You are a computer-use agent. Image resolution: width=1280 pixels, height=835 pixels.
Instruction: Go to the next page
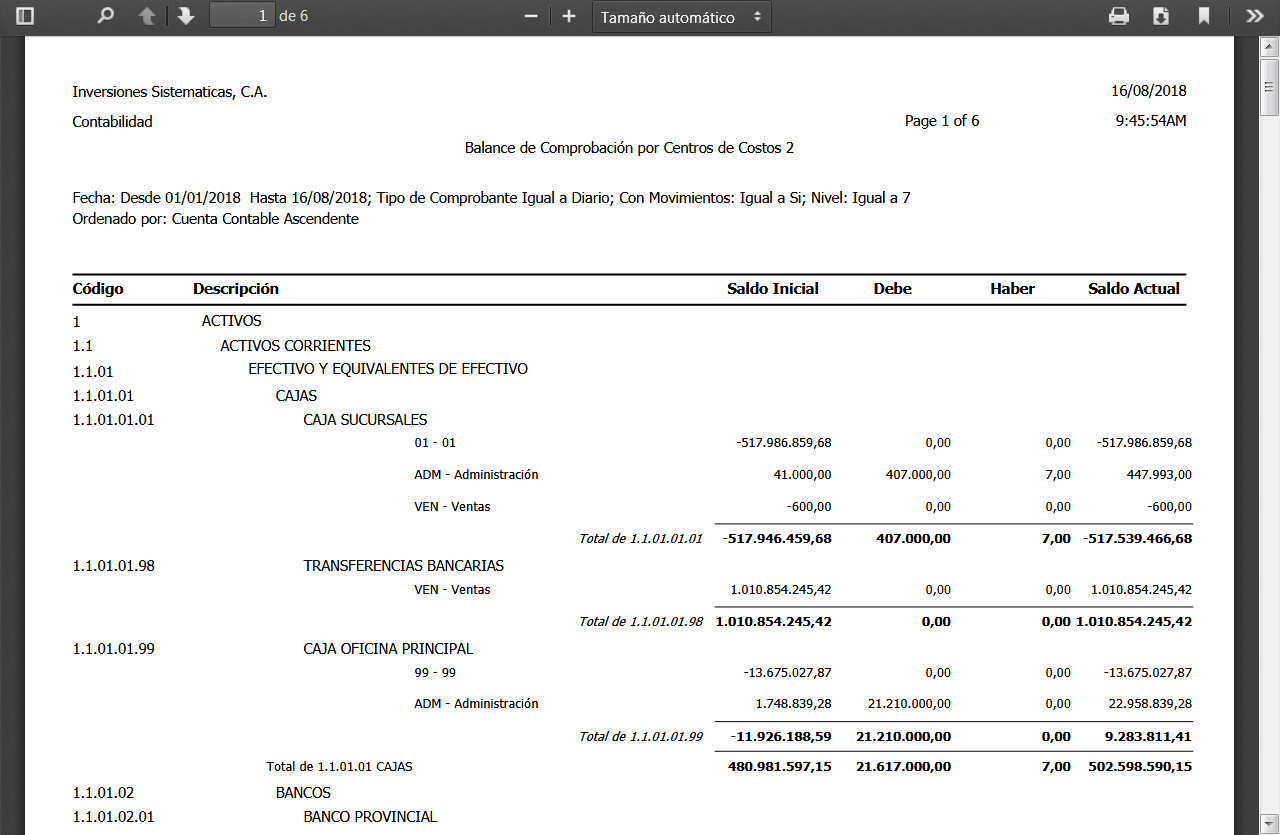coord(185,16)
